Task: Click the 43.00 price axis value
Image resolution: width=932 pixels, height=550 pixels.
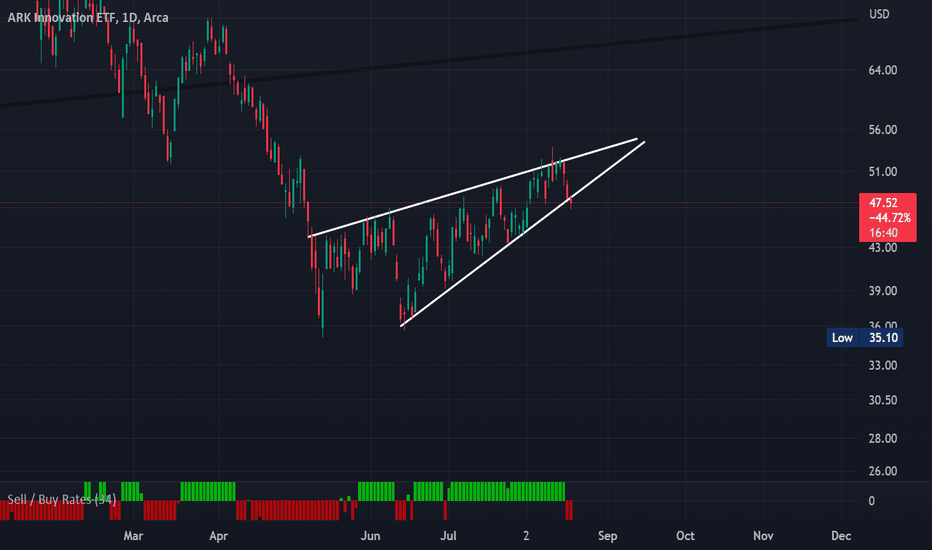Action: click(x=883, y=248)
